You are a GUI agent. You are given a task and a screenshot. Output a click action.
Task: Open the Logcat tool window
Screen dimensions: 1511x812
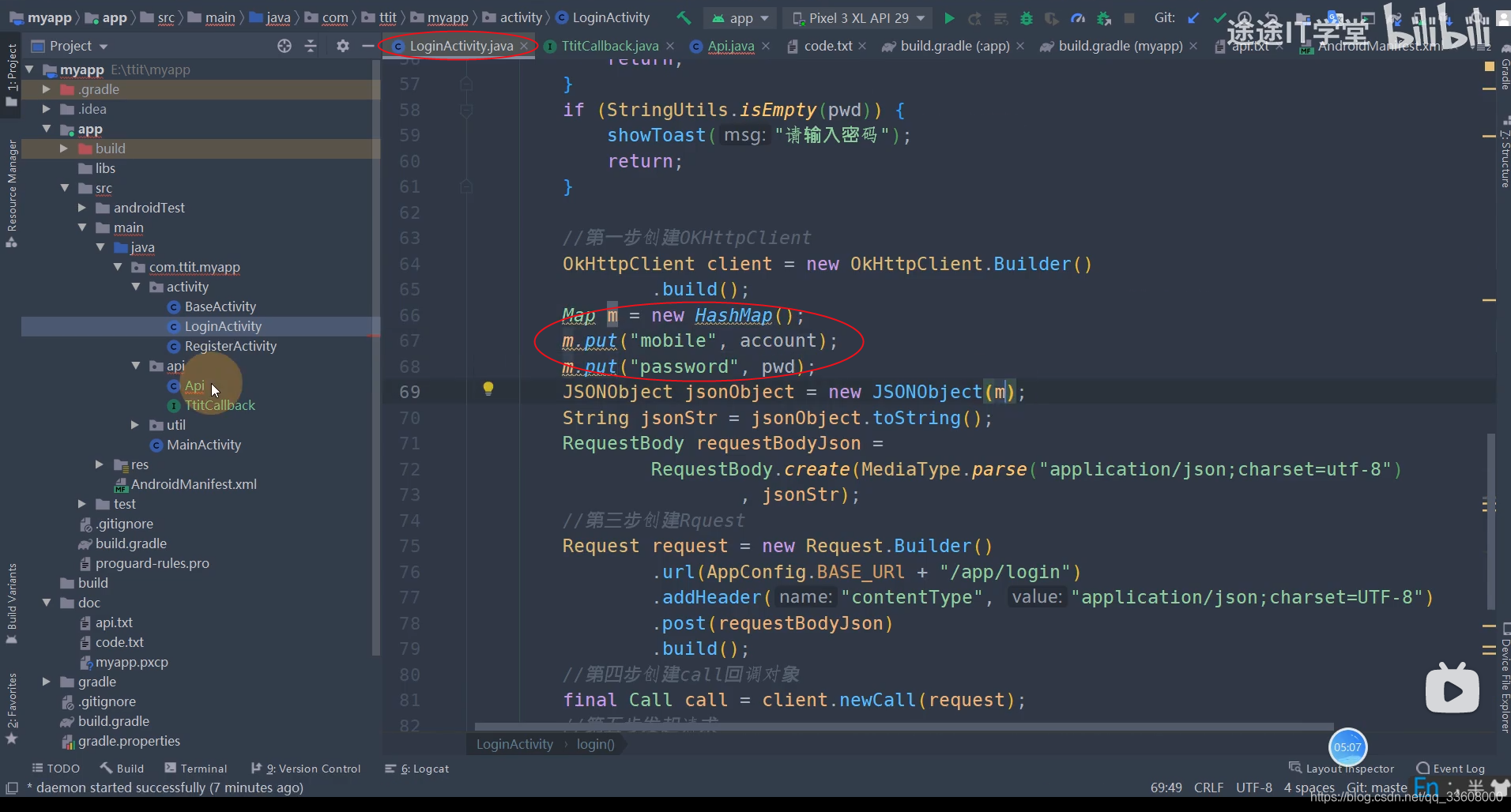[x=416, y=768]
